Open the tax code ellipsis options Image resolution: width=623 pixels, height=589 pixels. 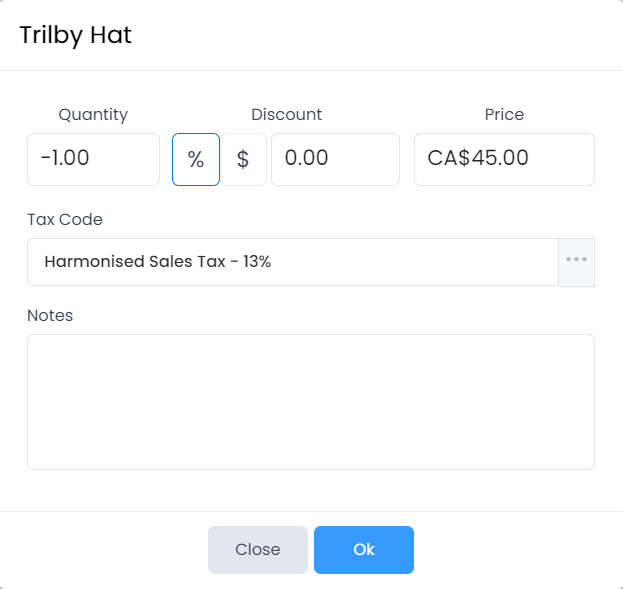576,261
